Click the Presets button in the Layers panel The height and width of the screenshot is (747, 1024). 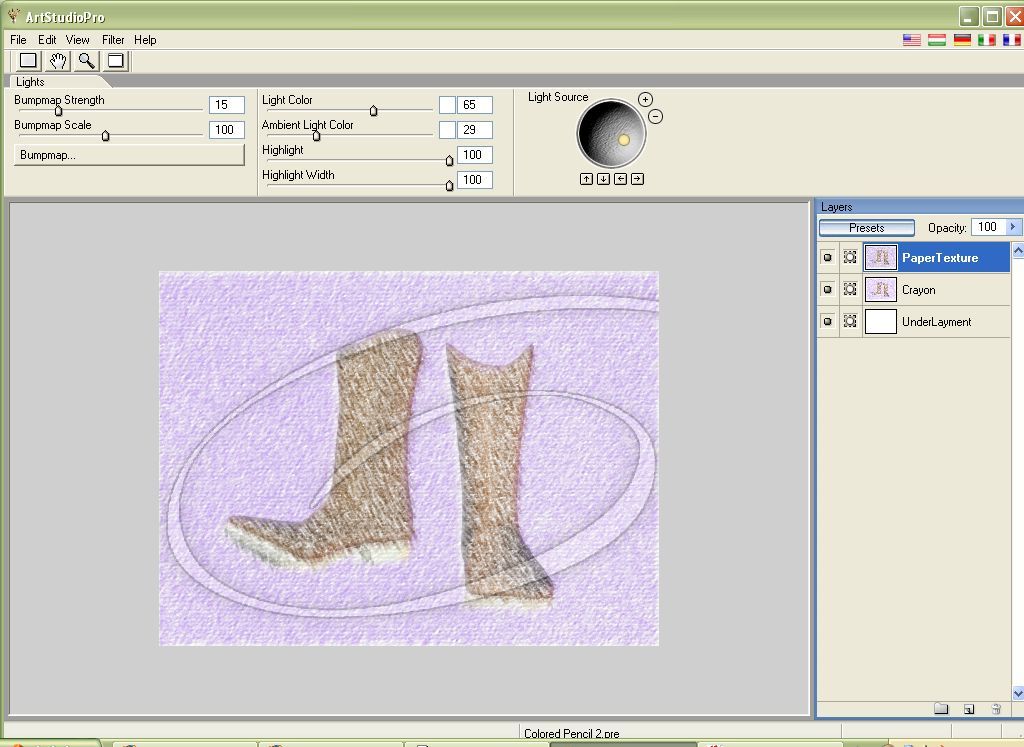click(x=866, y=227)
